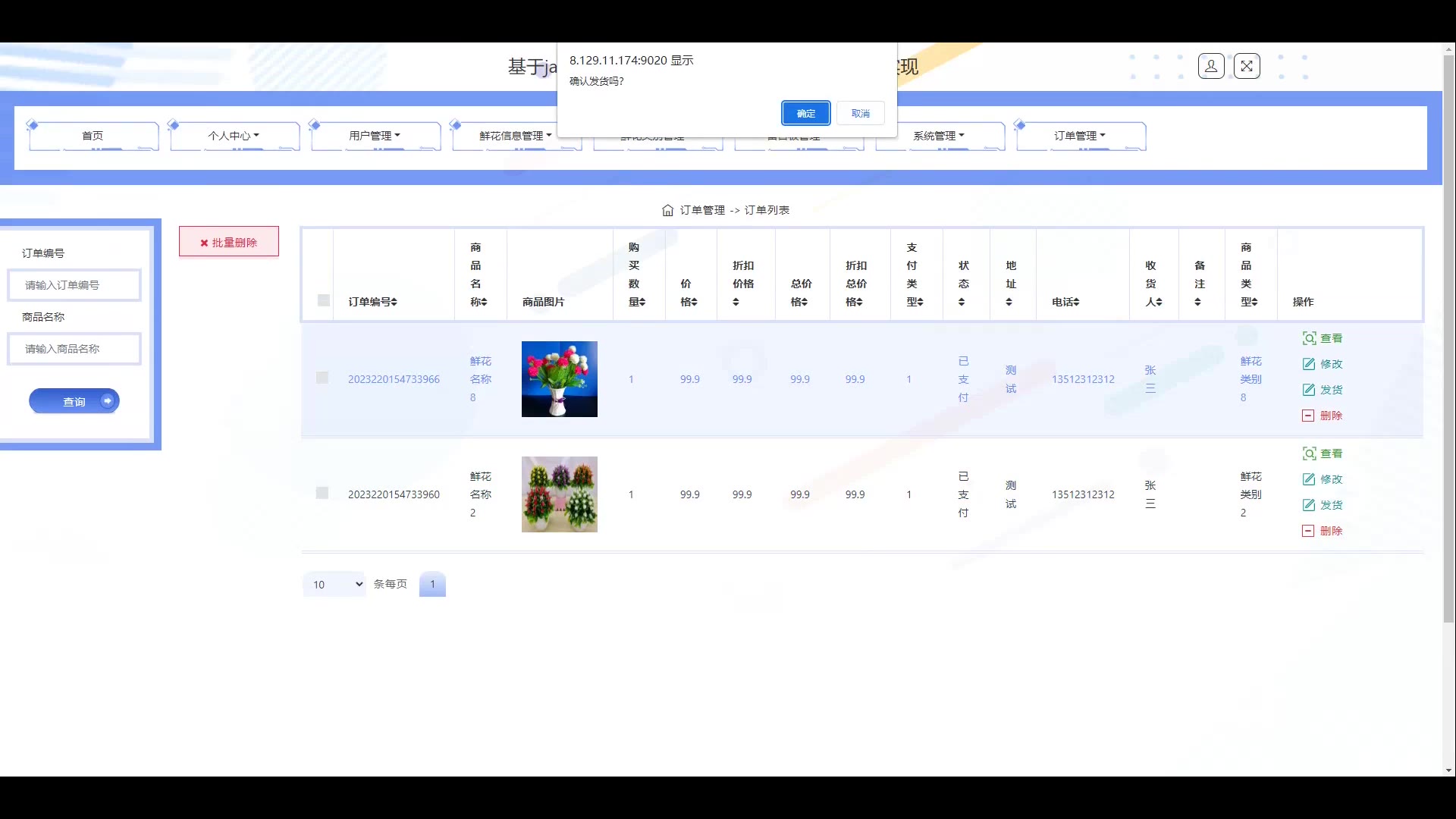Click the red 删除 icon for the second order

coord(1308,531)
